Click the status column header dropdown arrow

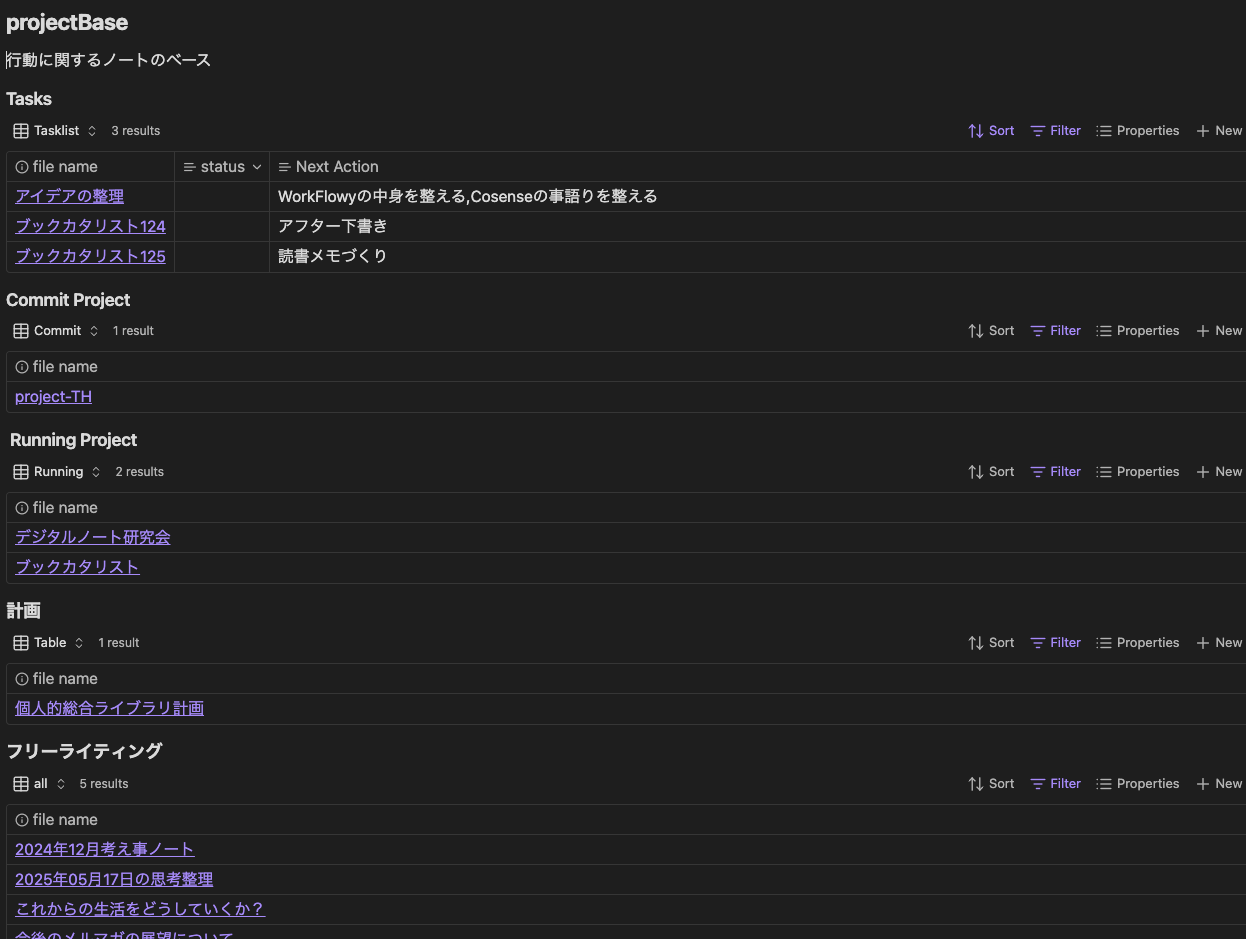pyautogui.click(x=257, y=167)
